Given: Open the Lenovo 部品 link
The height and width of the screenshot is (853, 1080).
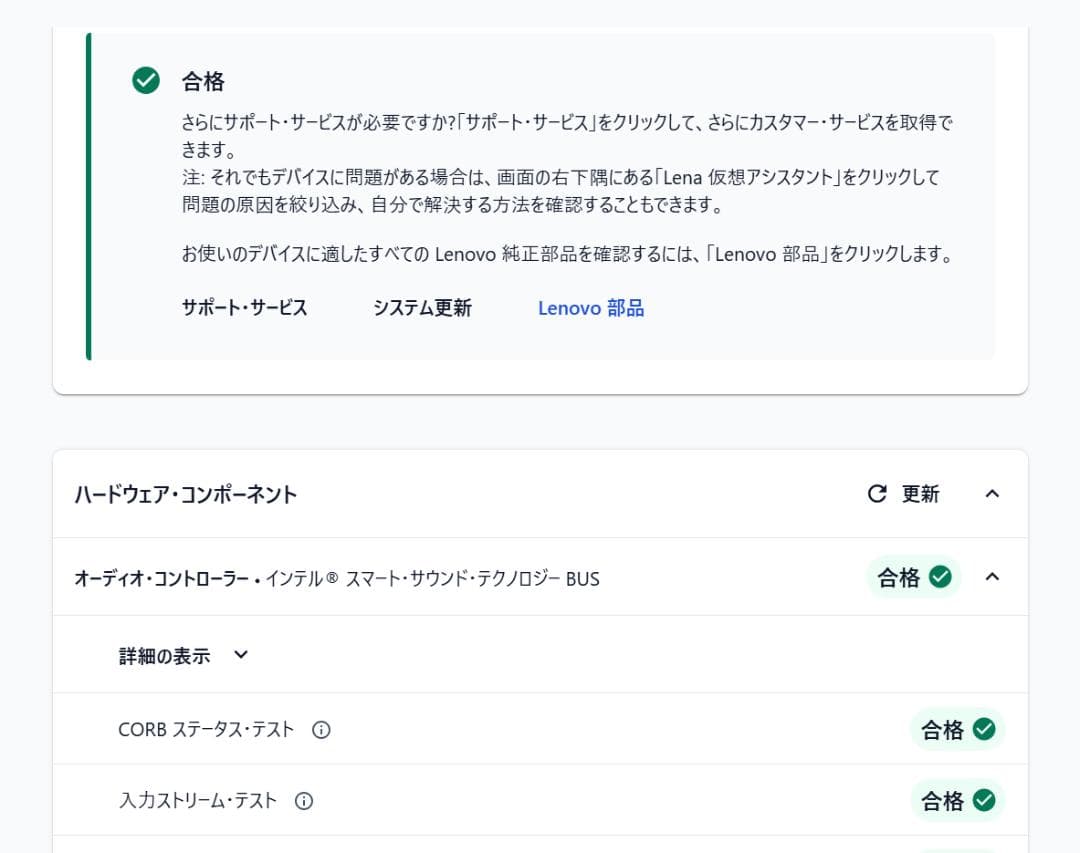Looking at the screenshot, I should 590,308.
